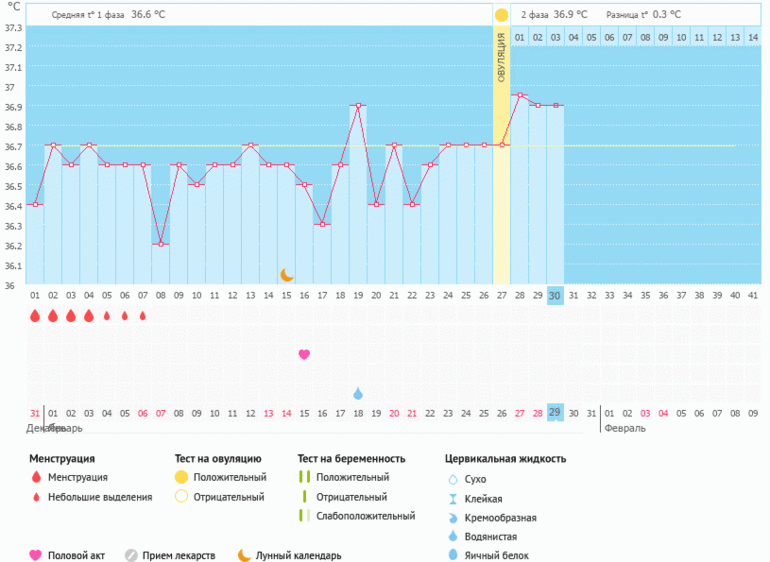Click the yellow ovulation circle above the chart

[501, 15]
